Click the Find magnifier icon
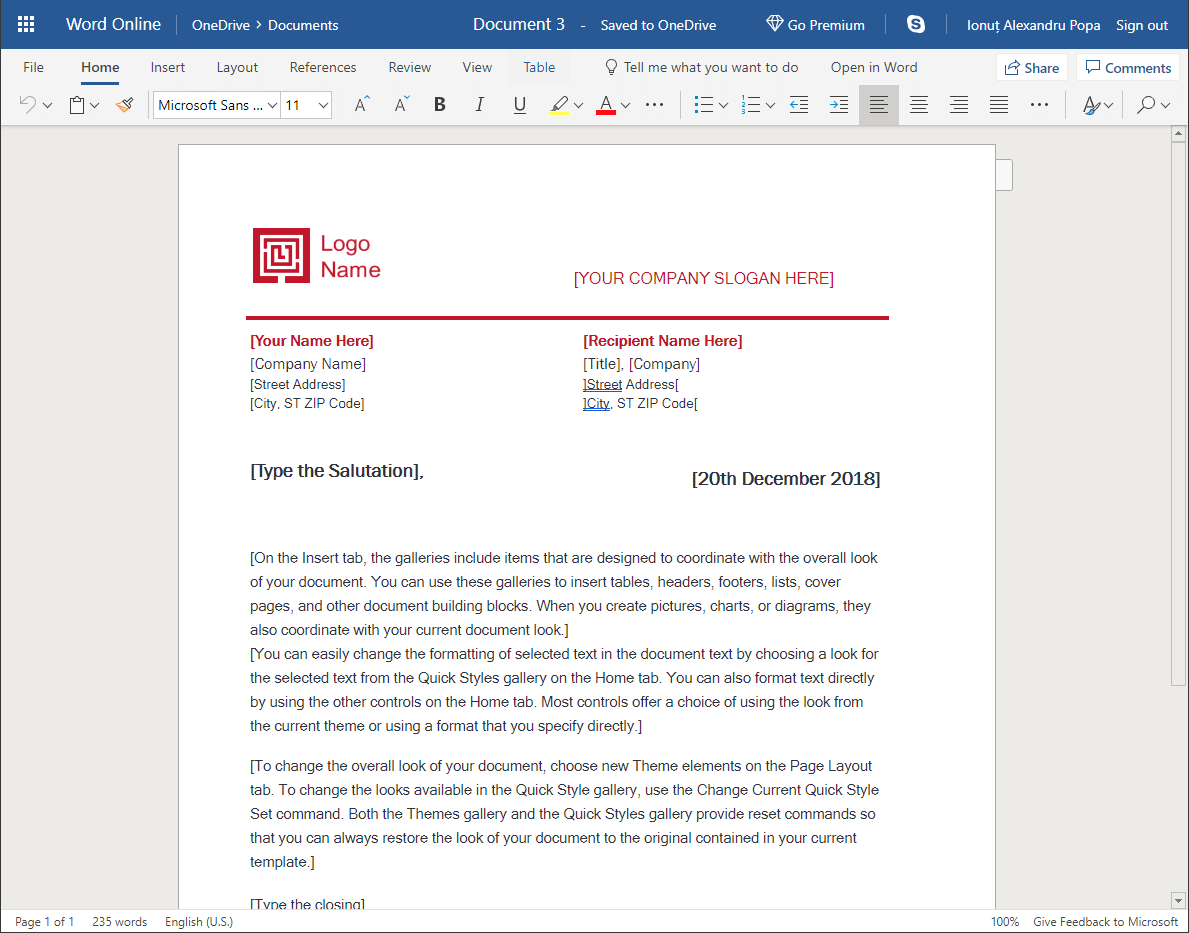 1146,105
